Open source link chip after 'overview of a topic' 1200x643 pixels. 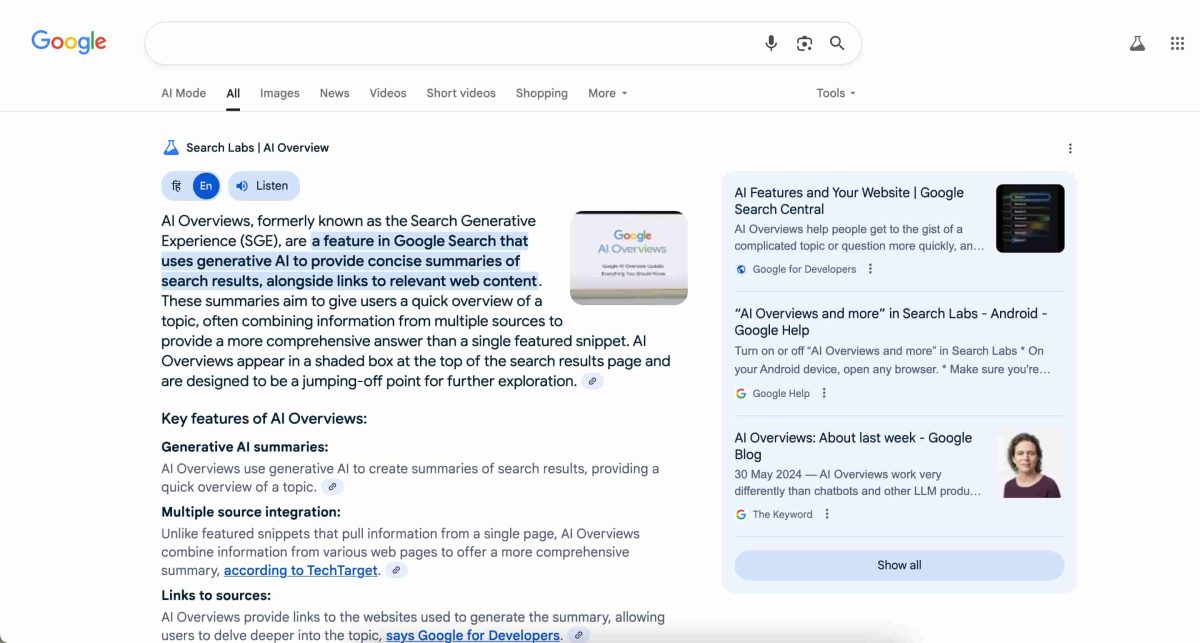333,487
